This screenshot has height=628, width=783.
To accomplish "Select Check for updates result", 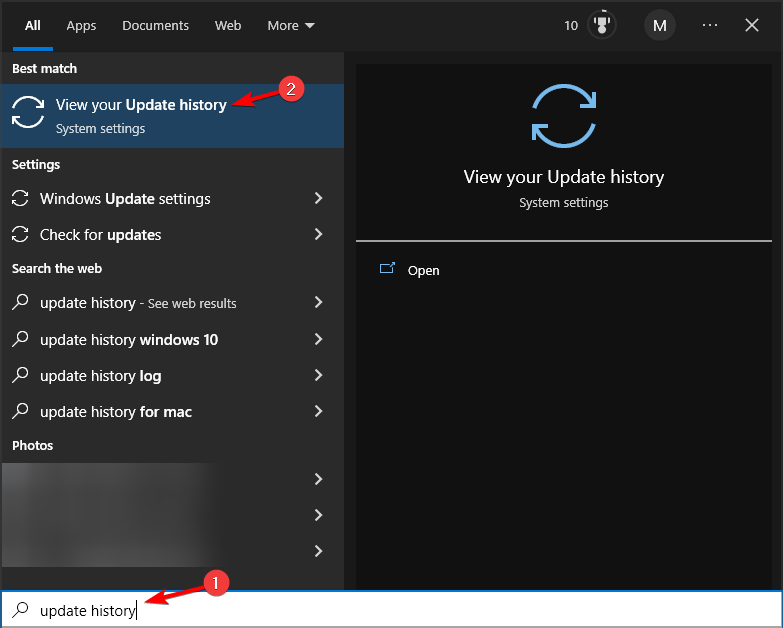I will point(173,235).
